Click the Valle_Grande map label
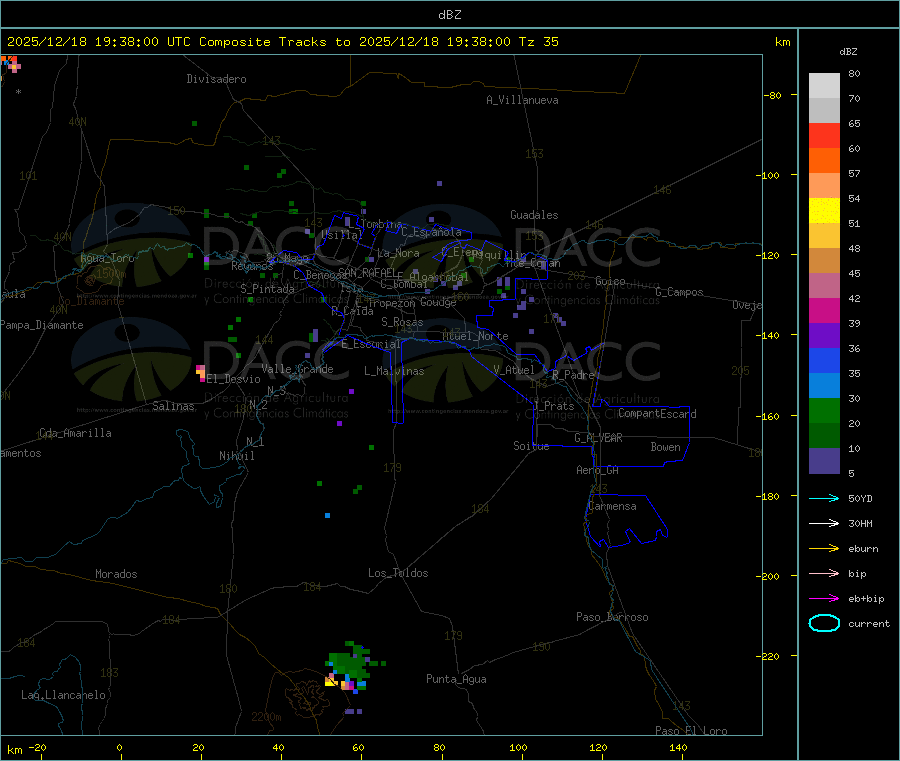 point(297,369)
